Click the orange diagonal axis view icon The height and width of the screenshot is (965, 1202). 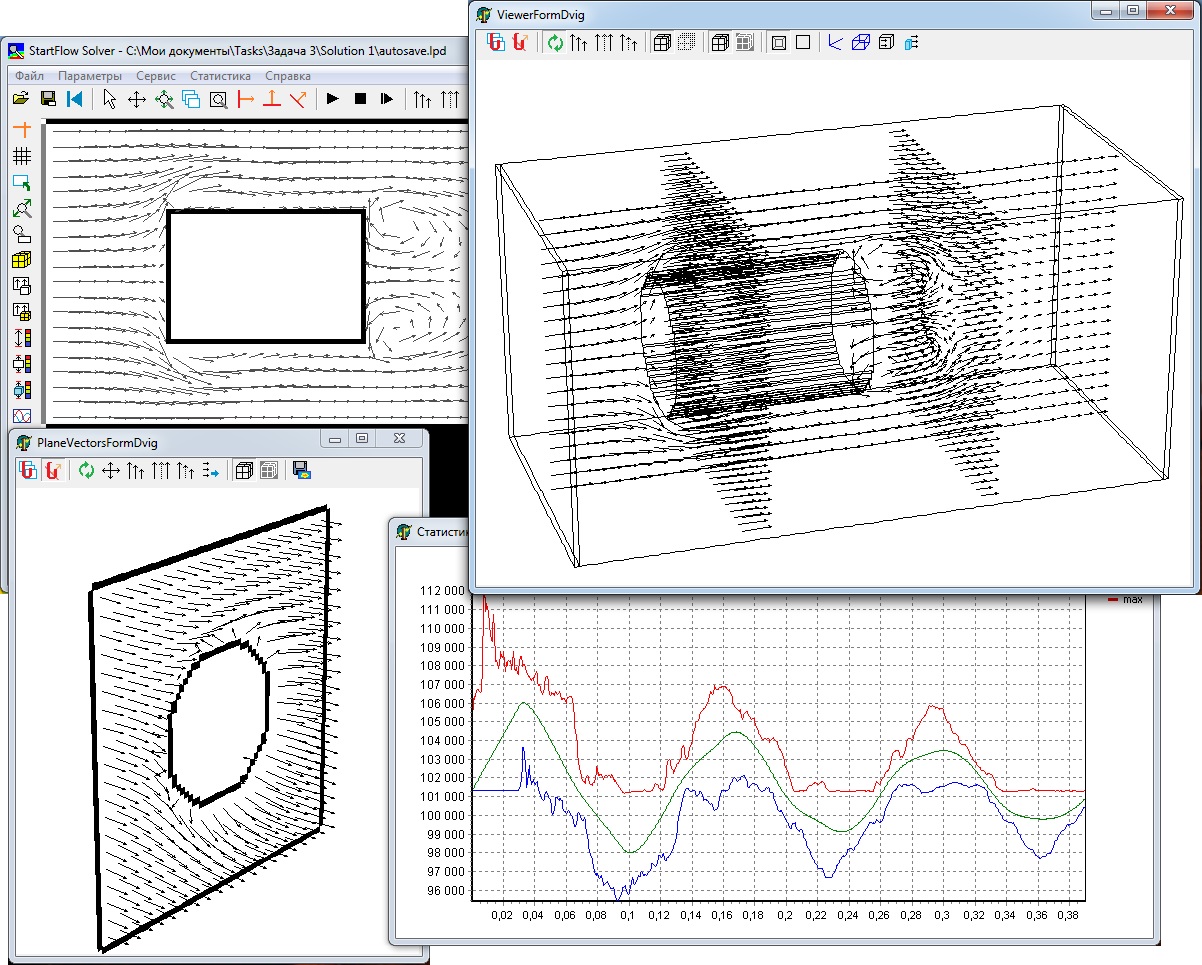298,99
